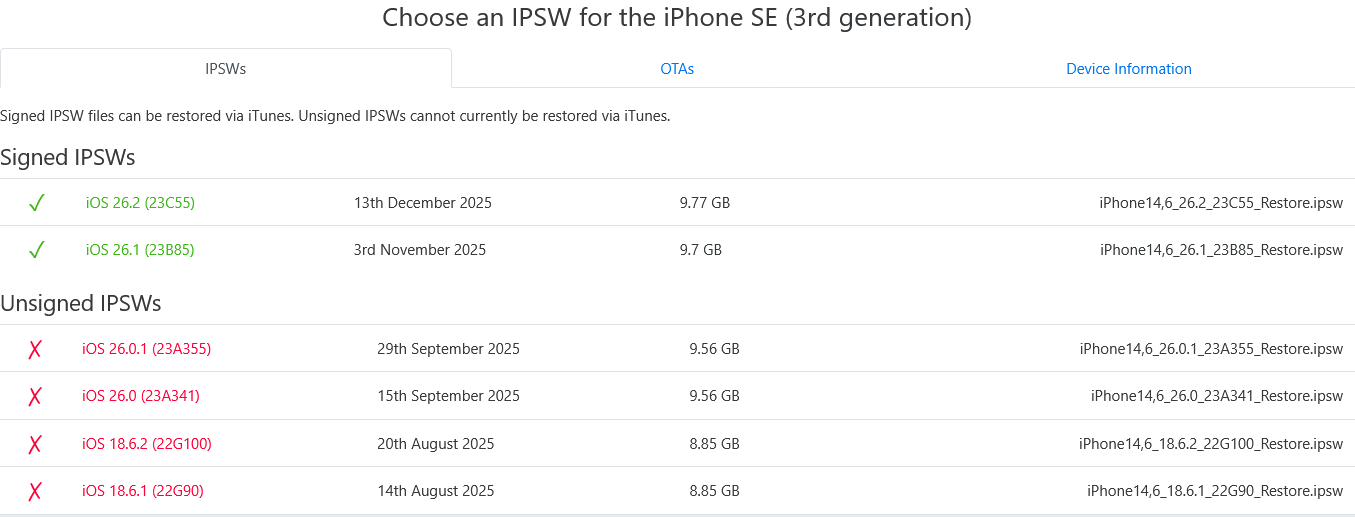This screenshot has width=1355, height=517.
Task: Click the green checkmark for iOS 26.1
Action: pyautogui.click(x=37, y=250)
